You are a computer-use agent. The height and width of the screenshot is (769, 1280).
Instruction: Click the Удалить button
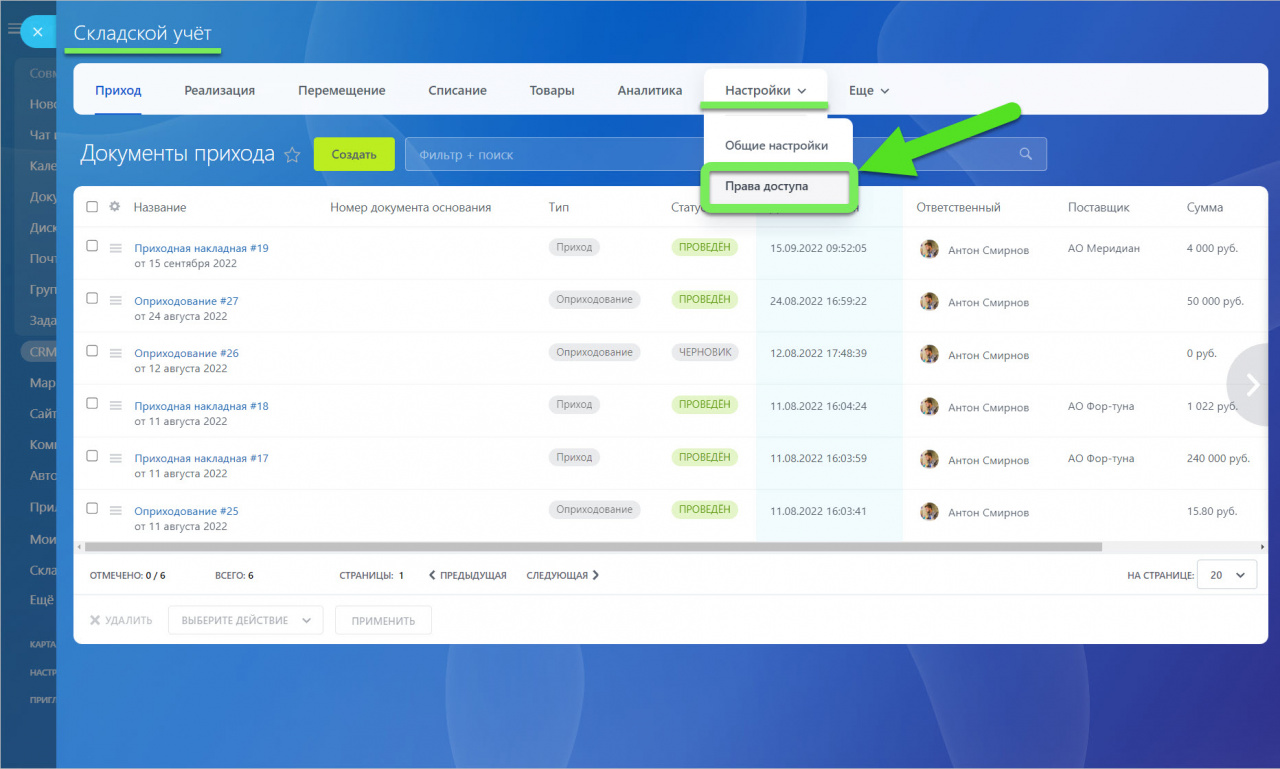point(121,620)
